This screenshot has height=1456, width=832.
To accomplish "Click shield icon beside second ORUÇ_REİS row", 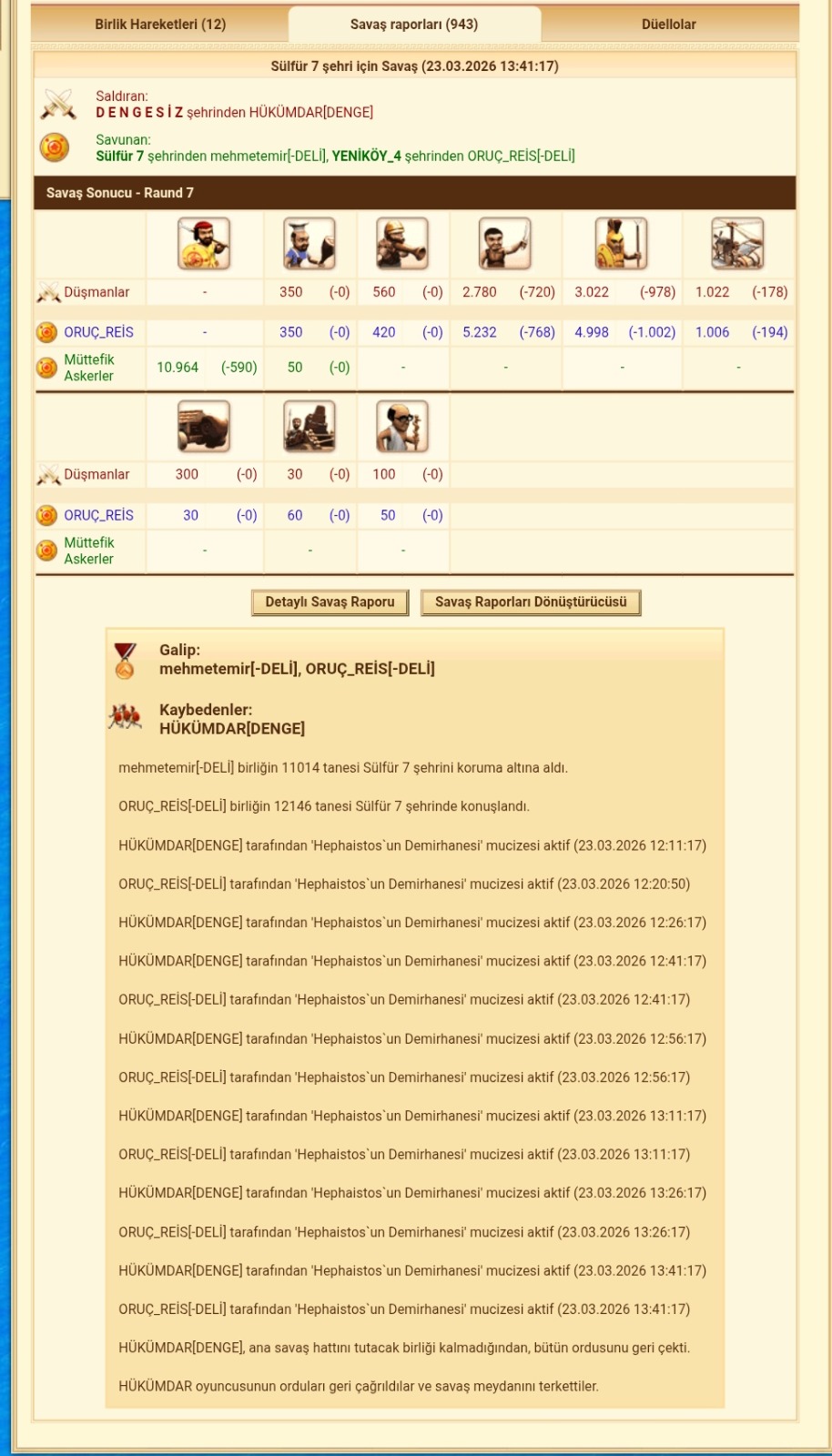I will tap(47, 516).
